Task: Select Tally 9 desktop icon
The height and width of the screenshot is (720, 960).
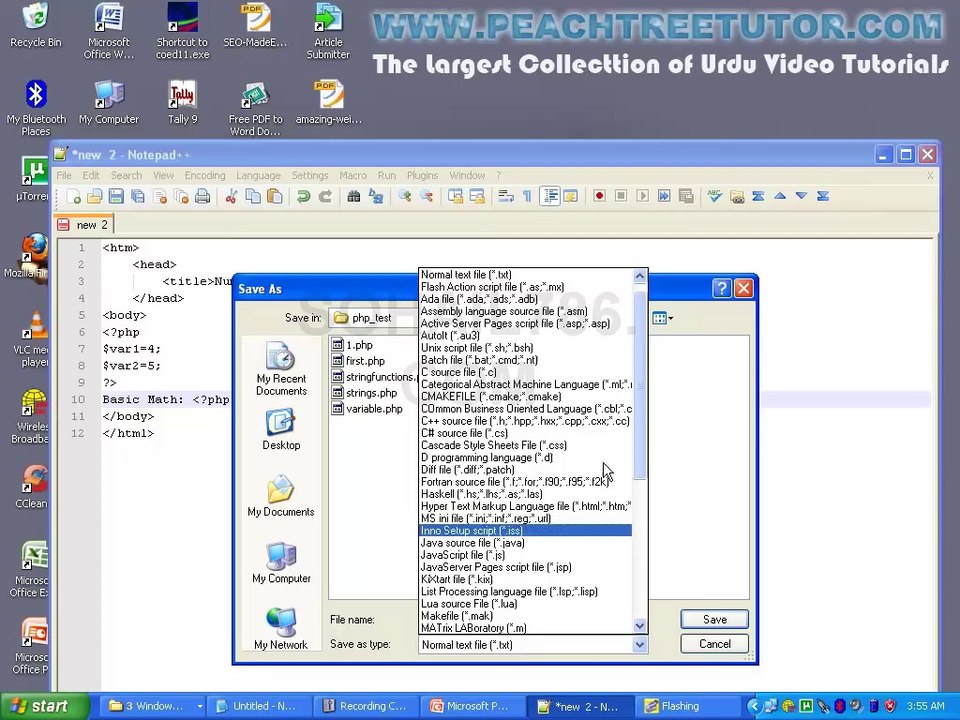Action: (x=182, y=102)
